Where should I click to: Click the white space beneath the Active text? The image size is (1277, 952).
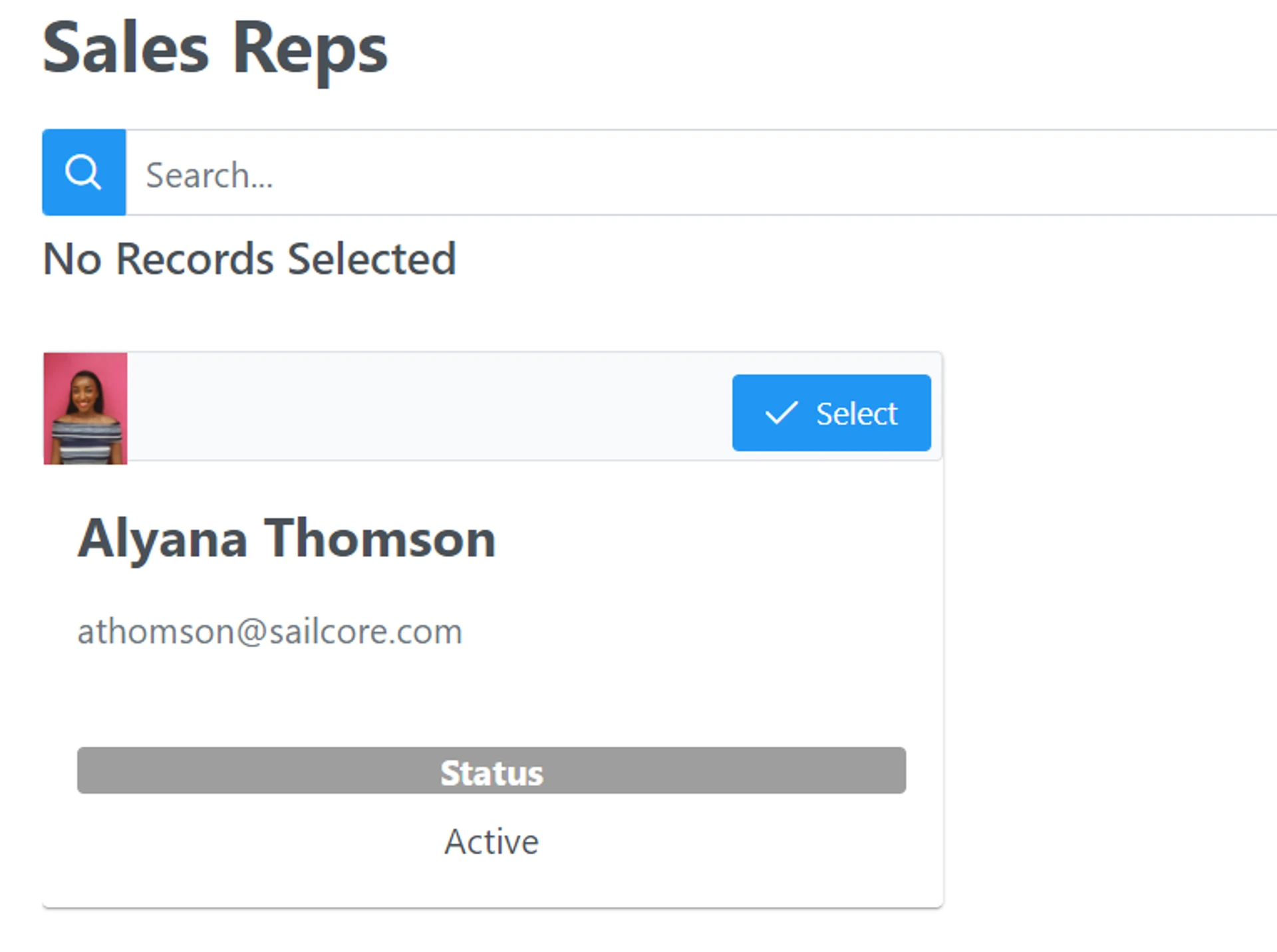pos(491,883)
